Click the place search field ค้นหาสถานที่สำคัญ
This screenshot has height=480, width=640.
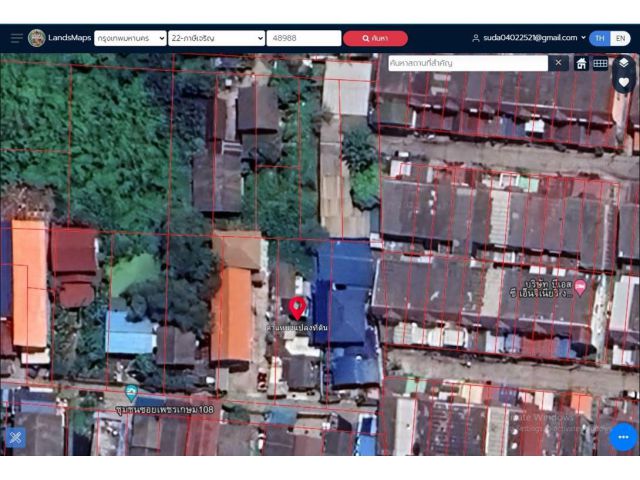[468, 63]
